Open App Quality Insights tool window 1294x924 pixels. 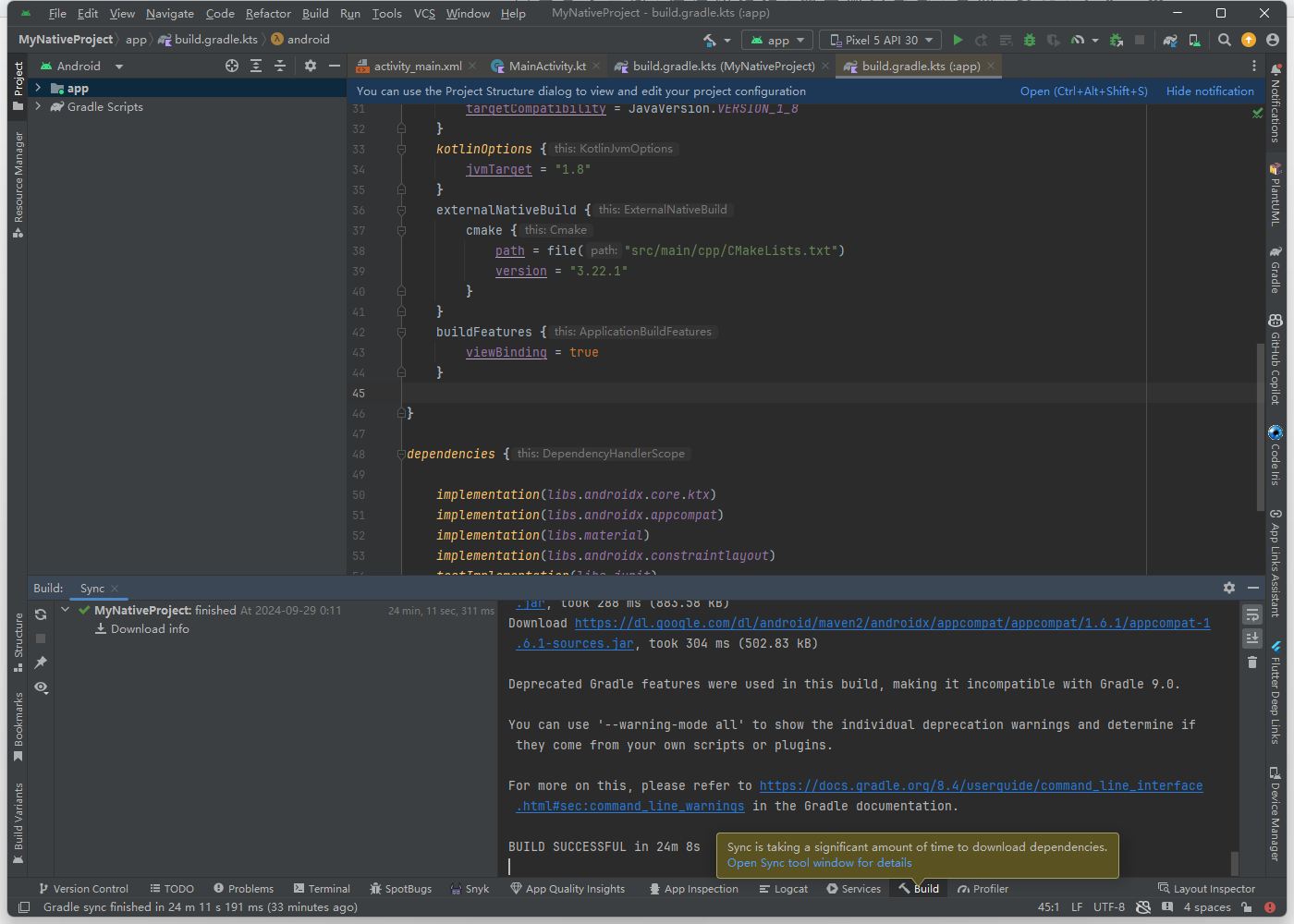tap(567, 889)
